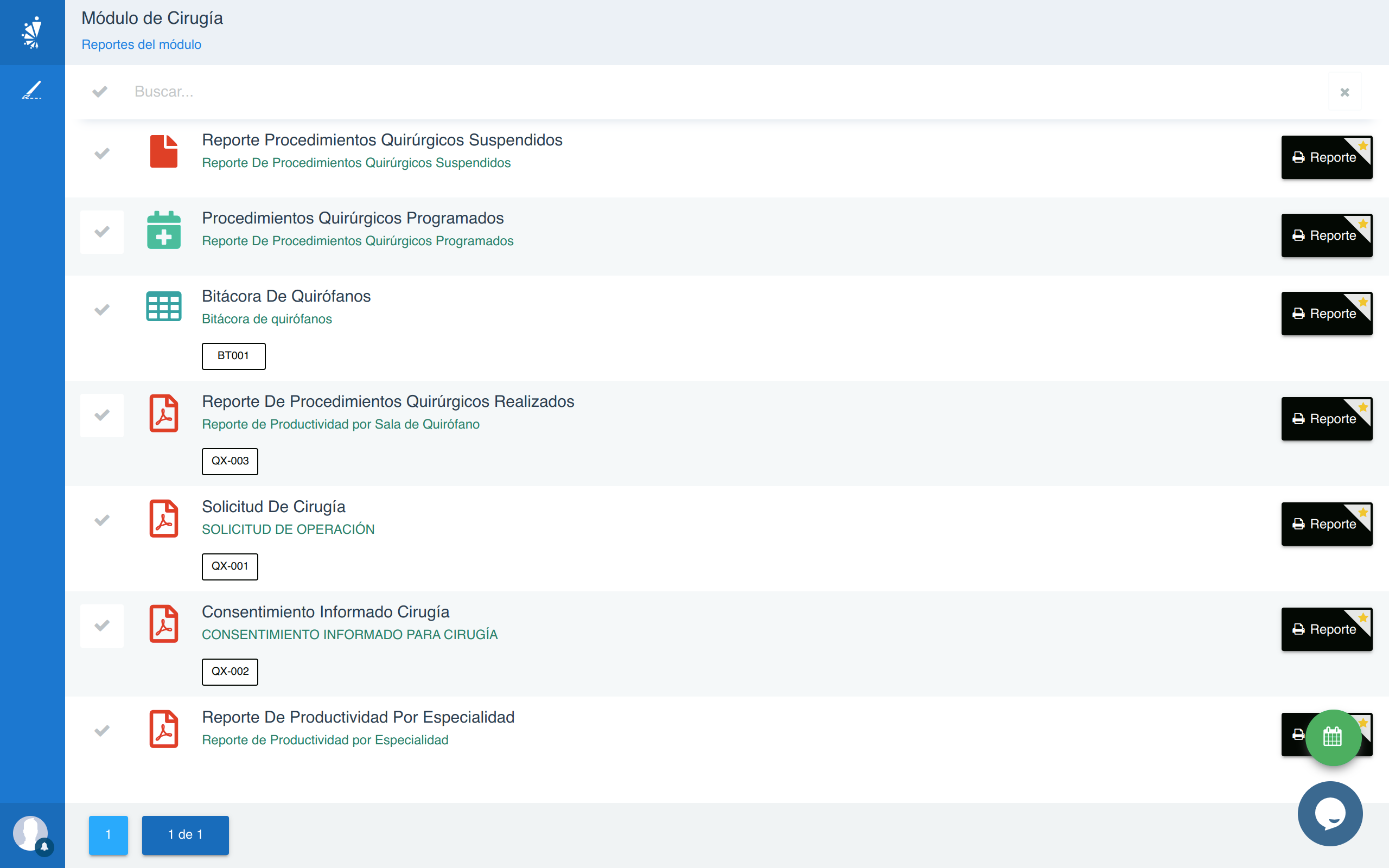This screenshot has width=1389, height=868.
Task: Open 'Reporte De Procedimientos Quirúrgicos Realizados' title
Action: [x=388, y=401]
